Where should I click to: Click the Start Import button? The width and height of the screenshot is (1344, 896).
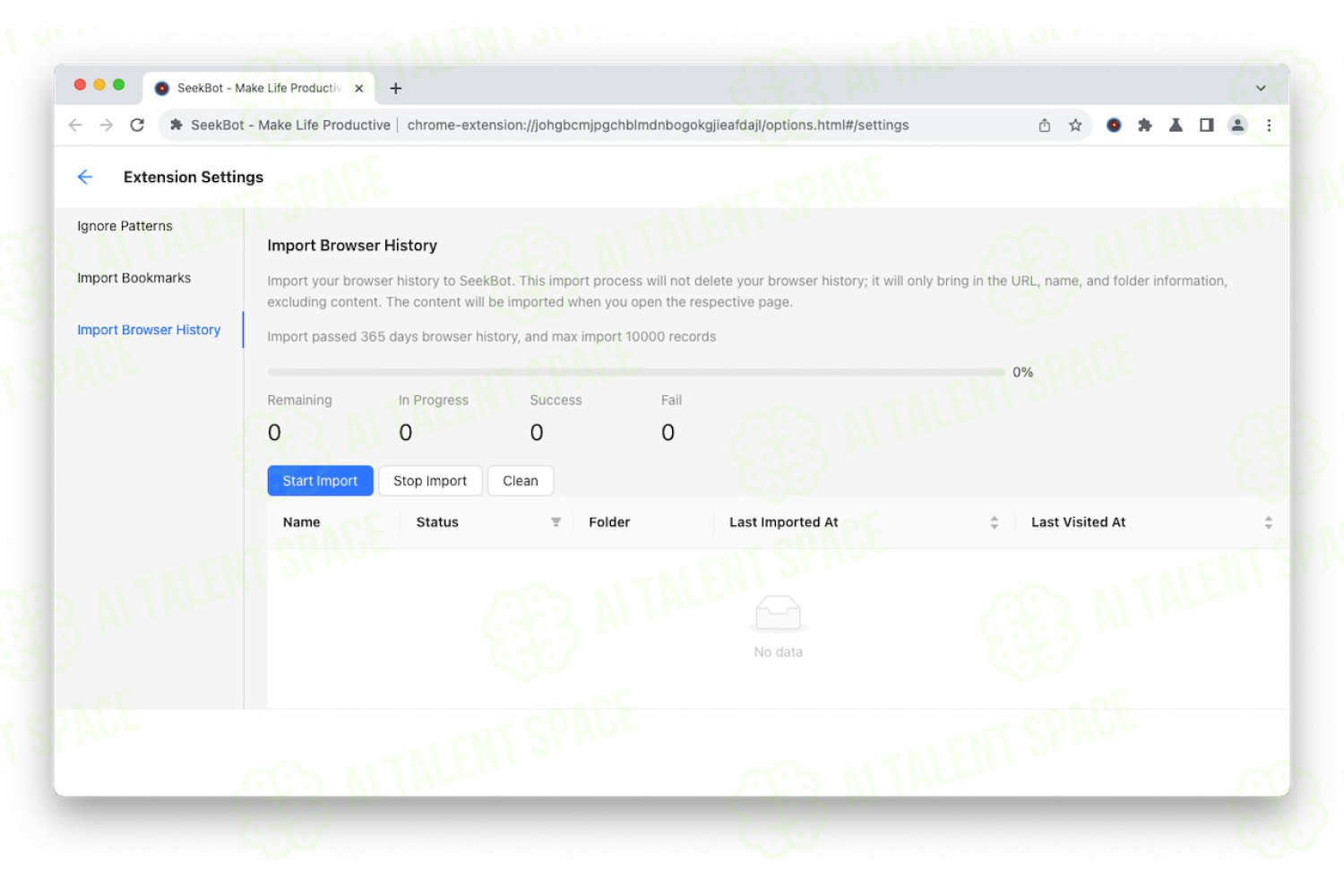[320, 481]
